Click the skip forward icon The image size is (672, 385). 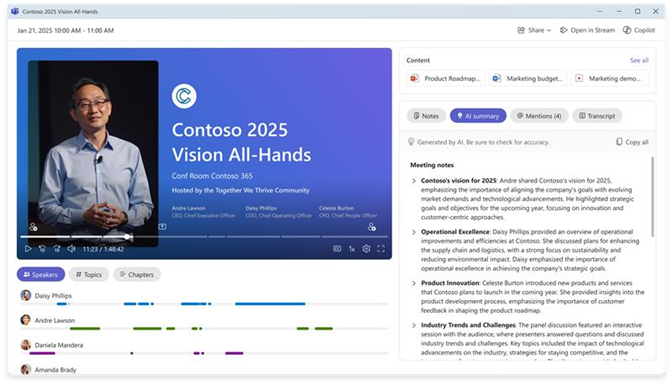pyautogui.click(x=57, y=249)
